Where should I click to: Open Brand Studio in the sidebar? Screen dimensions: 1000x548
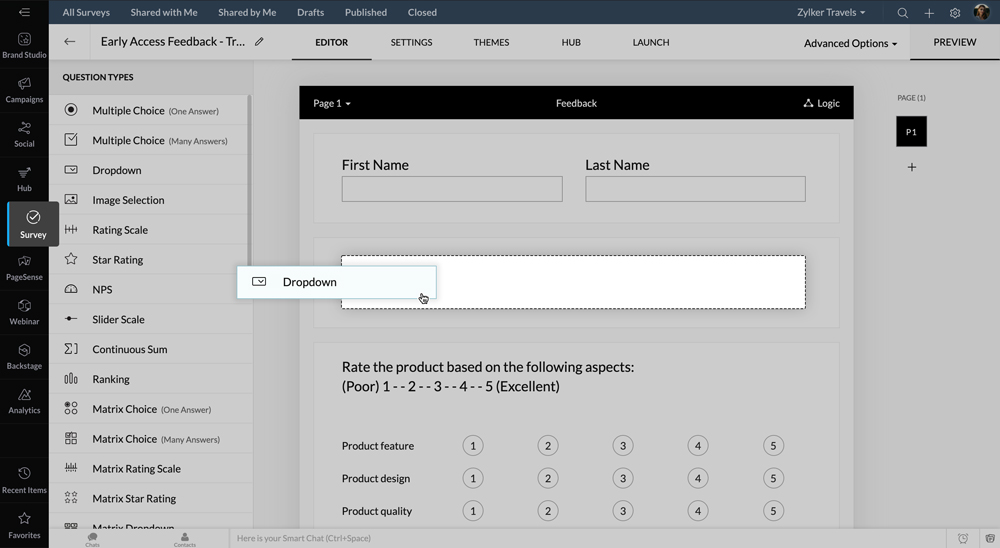[x=24, y=45]
